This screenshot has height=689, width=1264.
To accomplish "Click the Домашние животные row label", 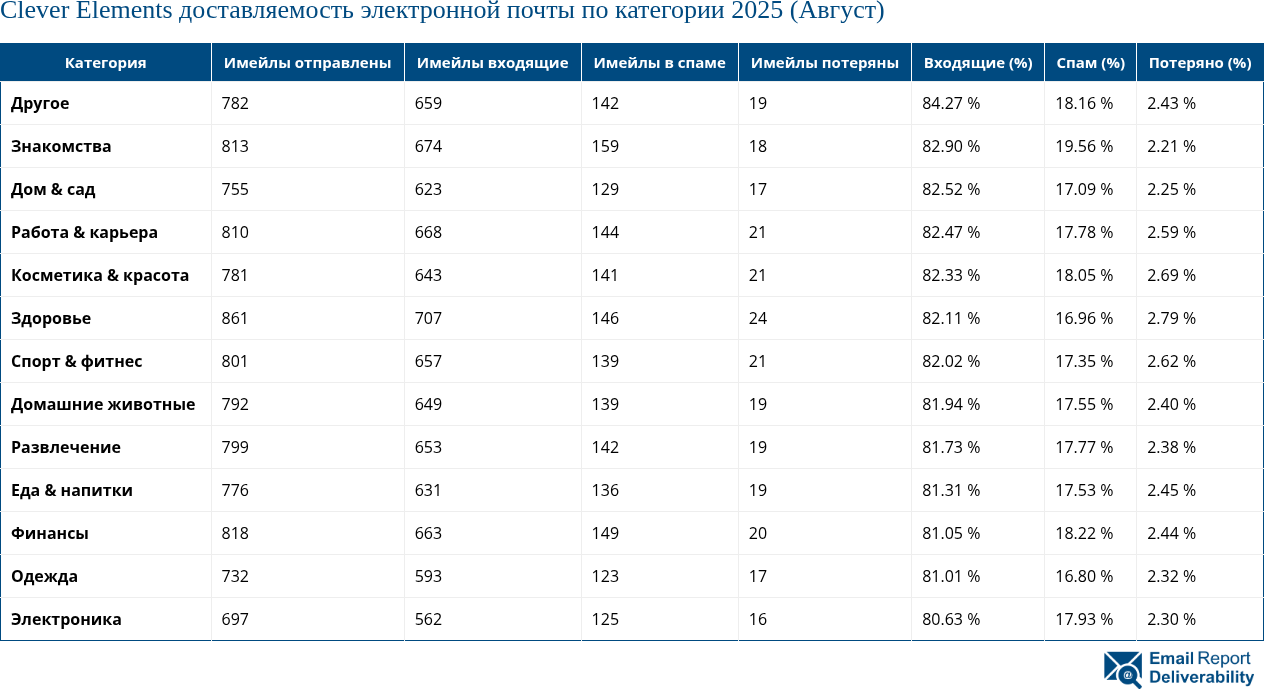I will coord(103,404).
